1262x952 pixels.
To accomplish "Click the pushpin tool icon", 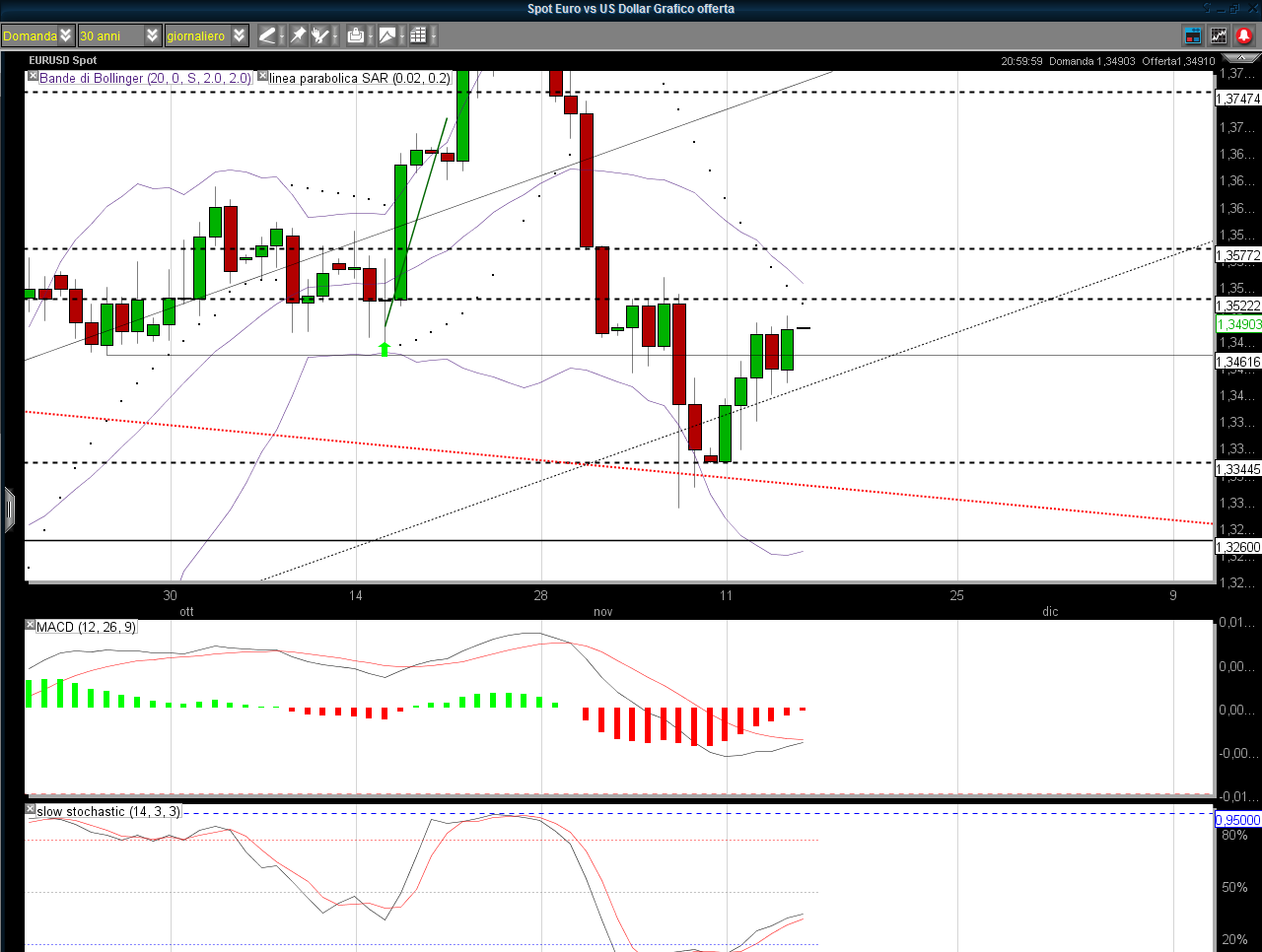I will 298,35.
